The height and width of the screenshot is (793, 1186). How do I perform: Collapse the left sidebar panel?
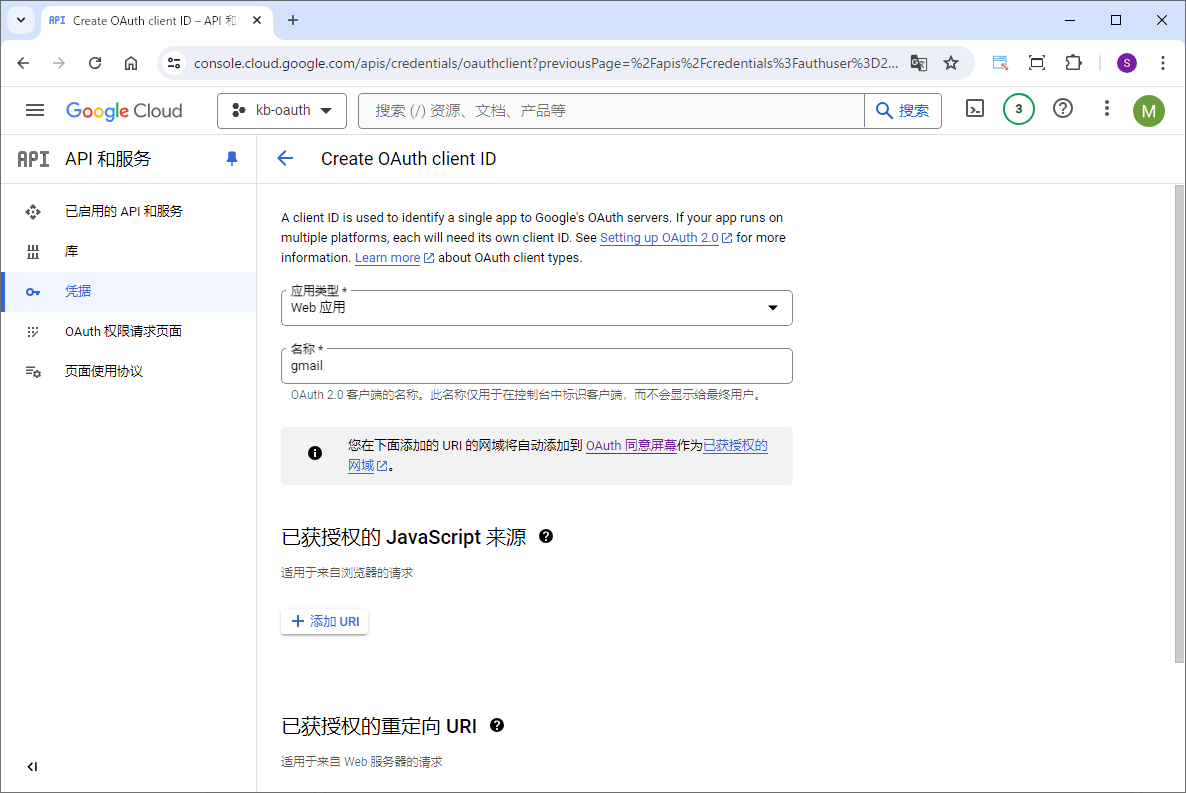32,767
